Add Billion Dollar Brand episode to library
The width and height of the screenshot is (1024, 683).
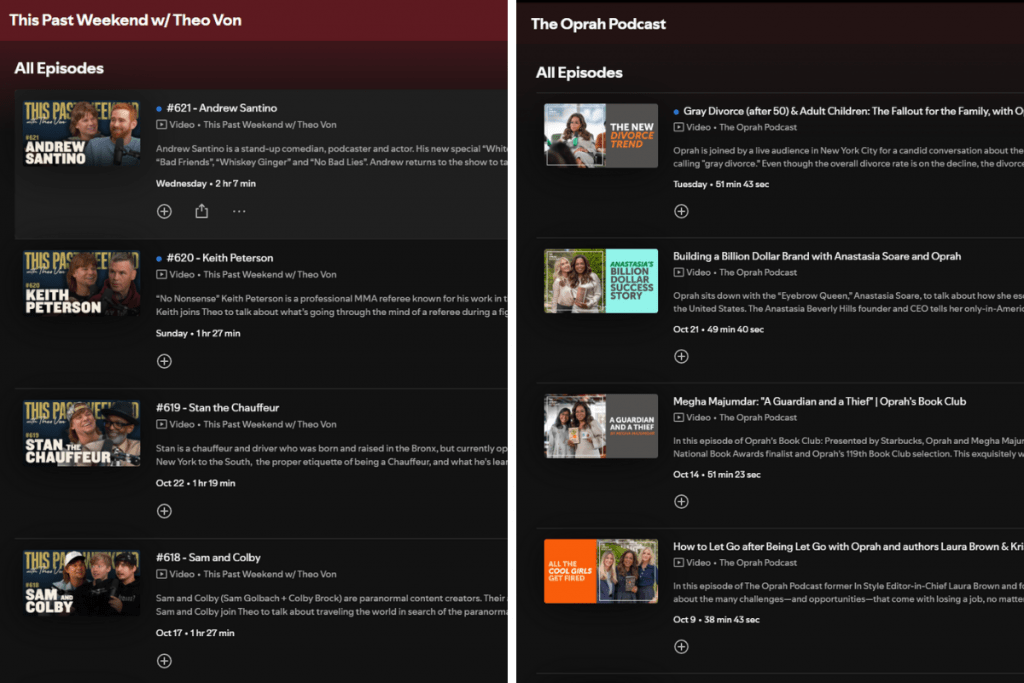[x=681, y=356]
